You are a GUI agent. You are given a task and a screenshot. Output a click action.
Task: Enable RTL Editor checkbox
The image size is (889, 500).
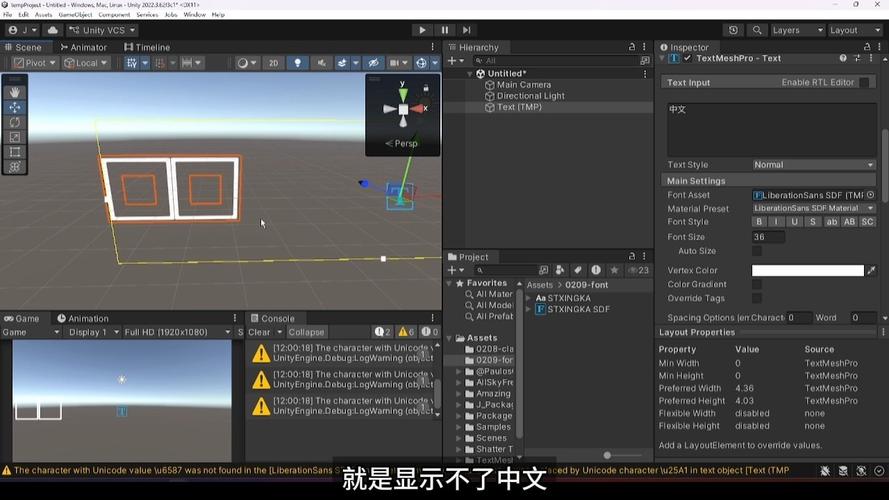click(x=864, y=83)
